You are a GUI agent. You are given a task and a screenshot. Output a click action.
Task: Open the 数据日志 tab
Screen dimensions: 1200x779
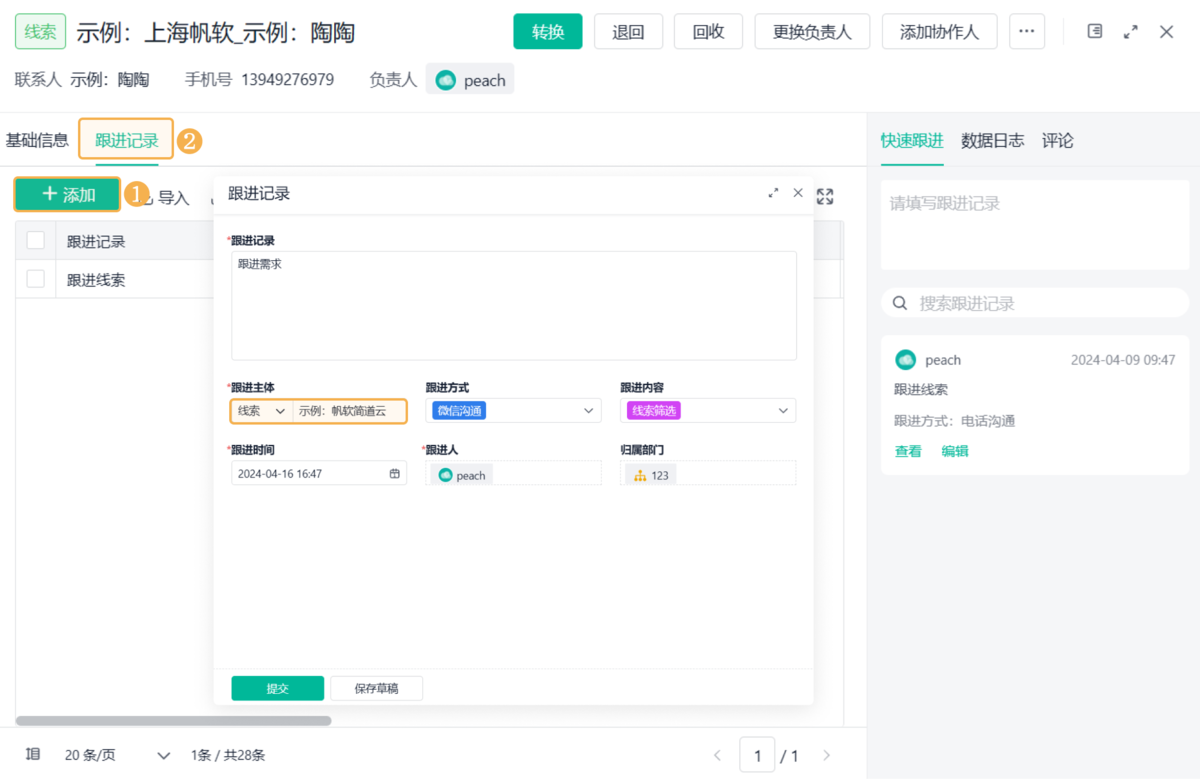pos(993,141)
